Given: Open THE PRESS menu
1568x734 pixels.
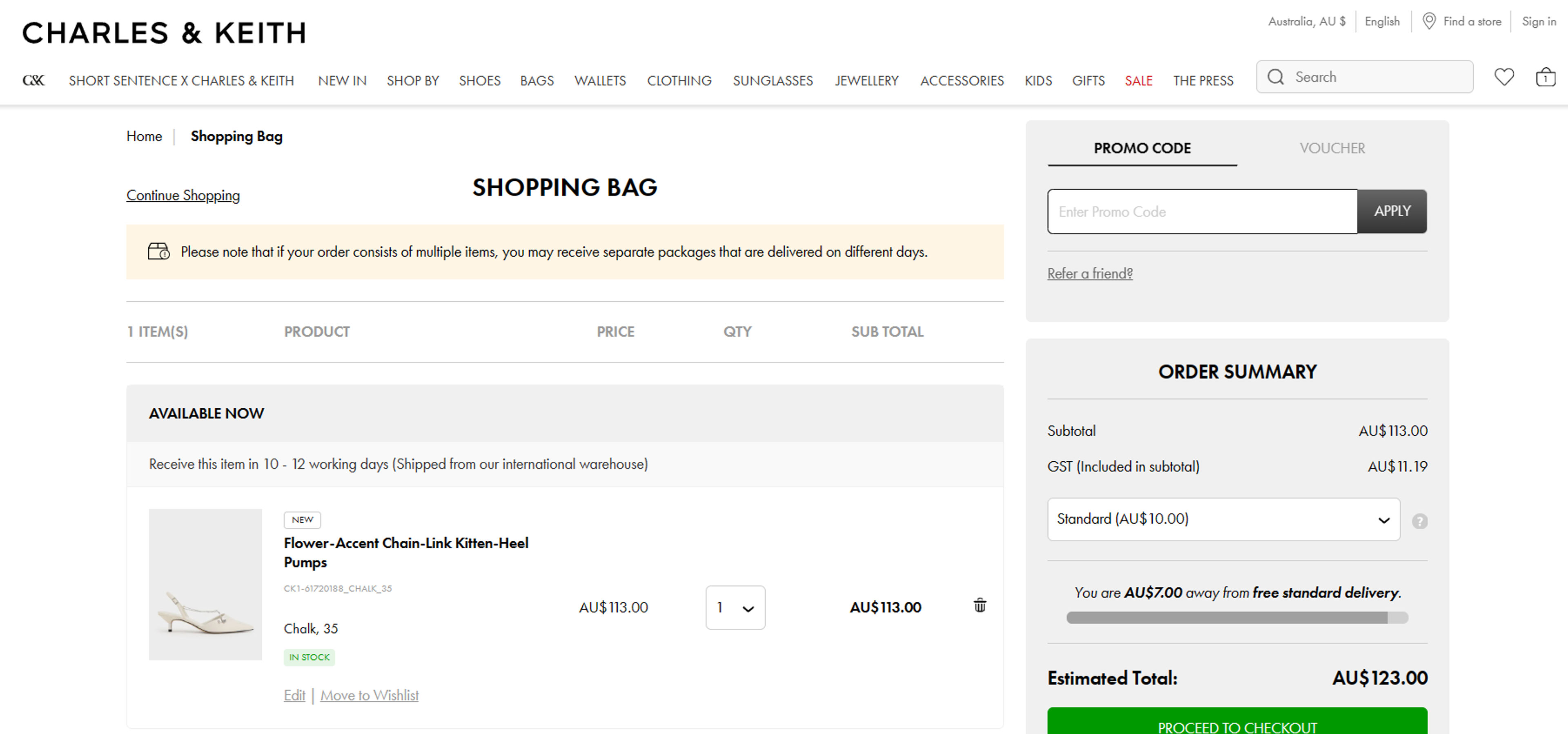Looking at the screenshot, I should (x=1203, y=80).
